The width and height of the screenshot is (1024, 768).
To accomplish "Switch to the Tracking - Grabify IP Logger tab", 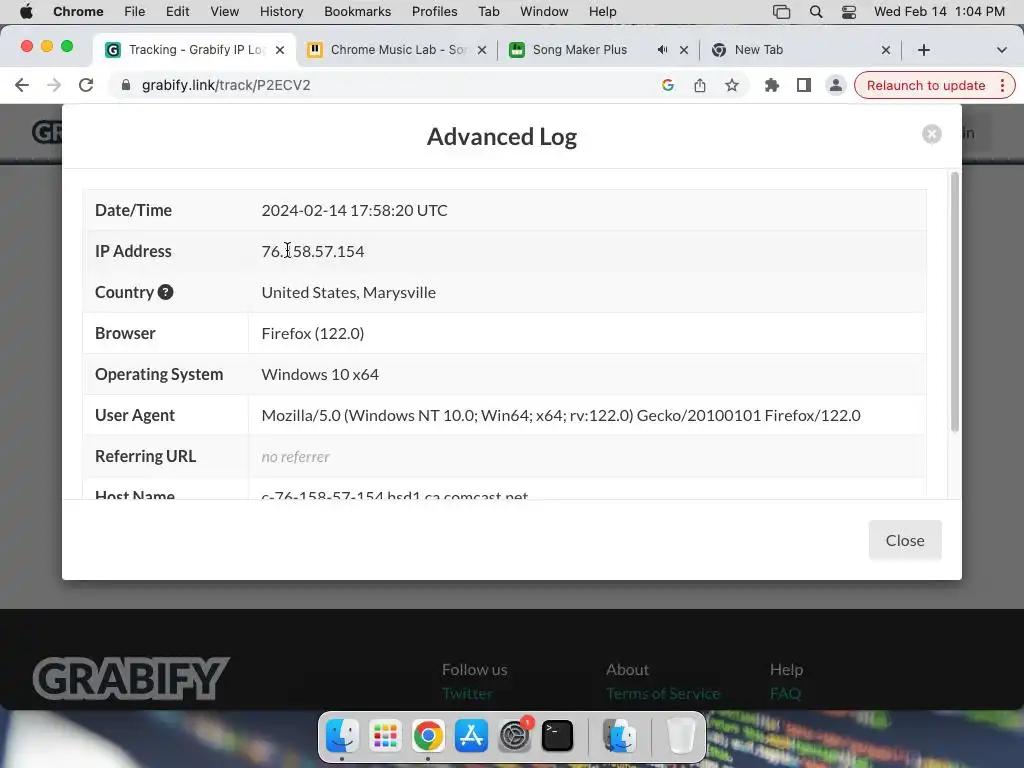I will point(195,50).
